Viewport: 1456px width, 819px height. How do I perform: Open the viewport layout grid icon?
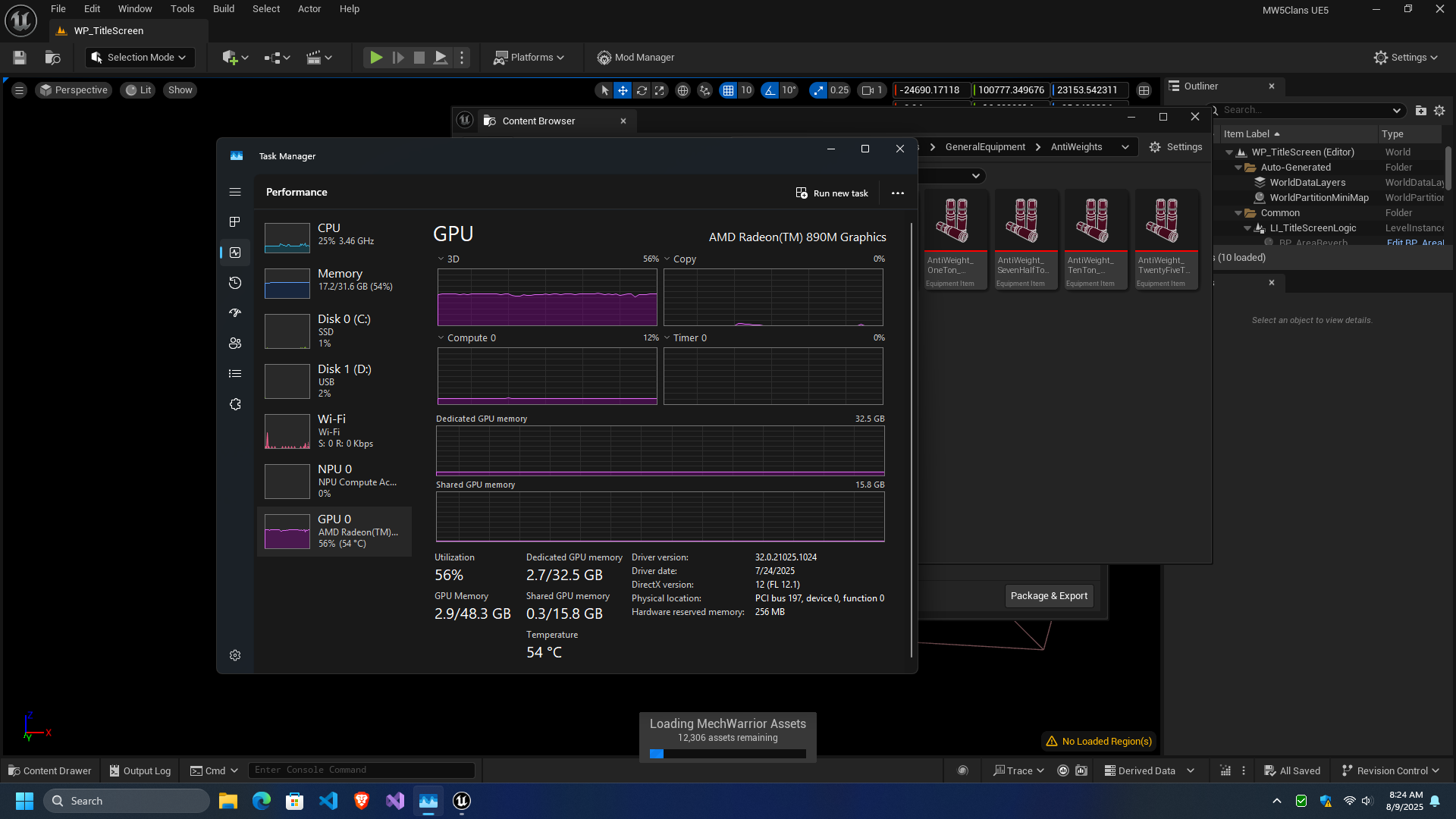click(x=1144, y=90)
